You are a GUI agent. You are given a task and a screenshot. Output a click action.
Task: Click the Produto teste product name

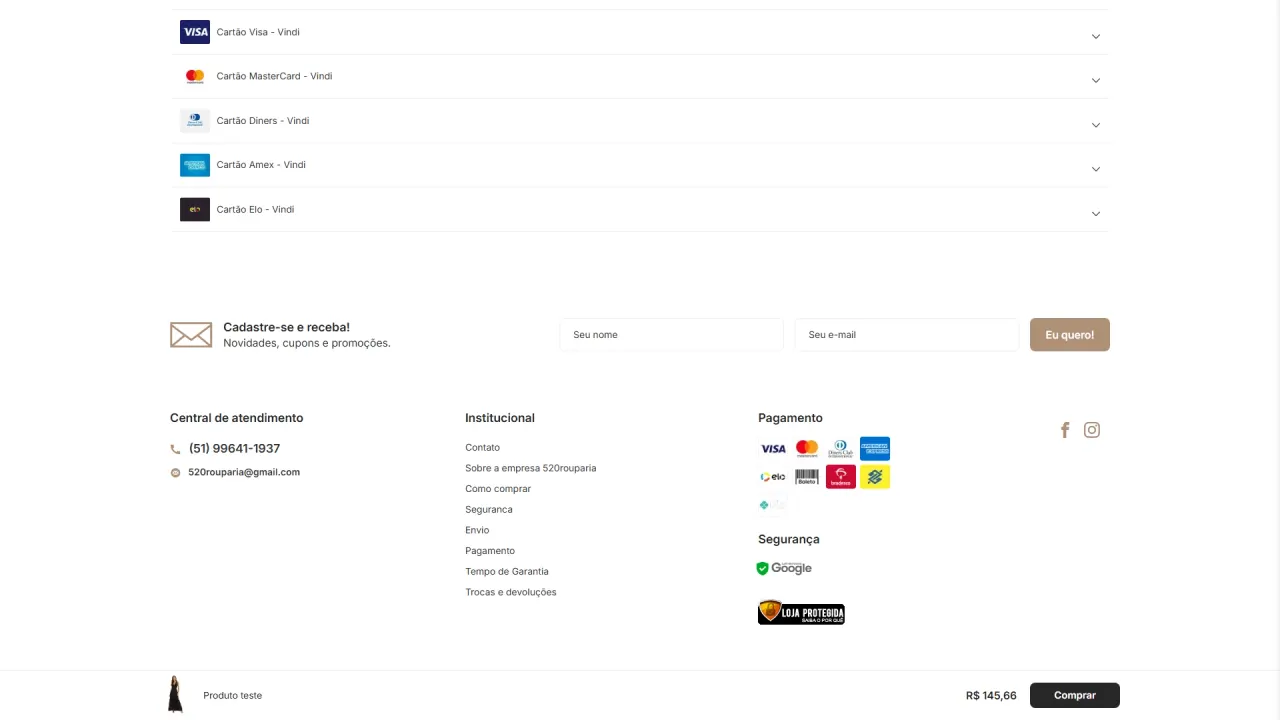tap(232, 696)
